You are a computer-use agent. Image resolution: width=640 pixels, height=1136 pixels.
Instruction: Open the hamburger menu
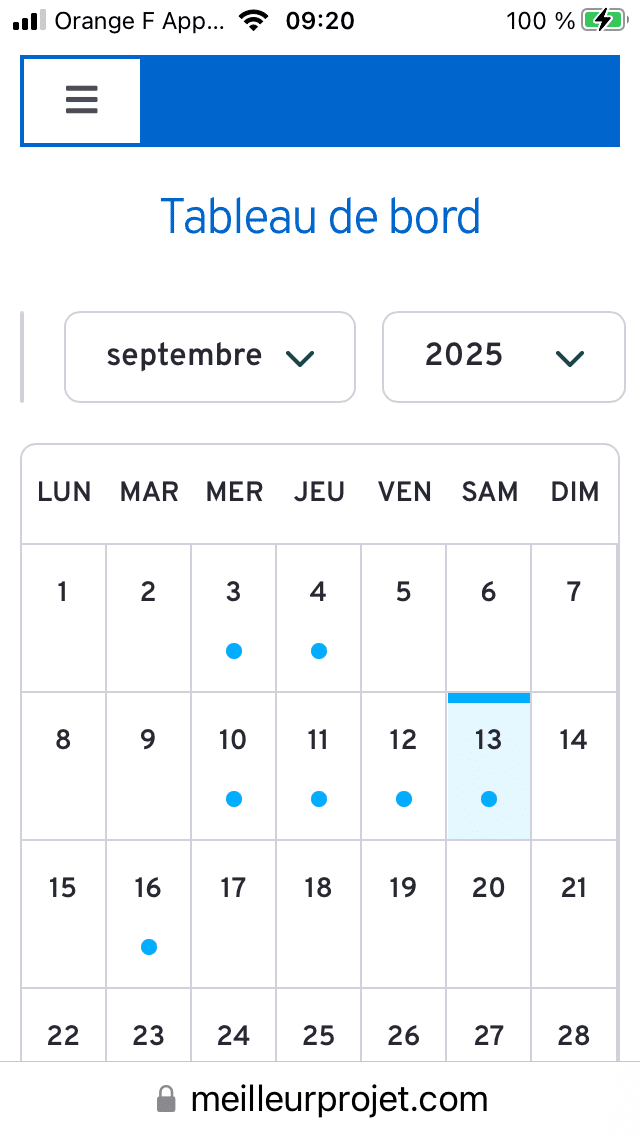81,100
